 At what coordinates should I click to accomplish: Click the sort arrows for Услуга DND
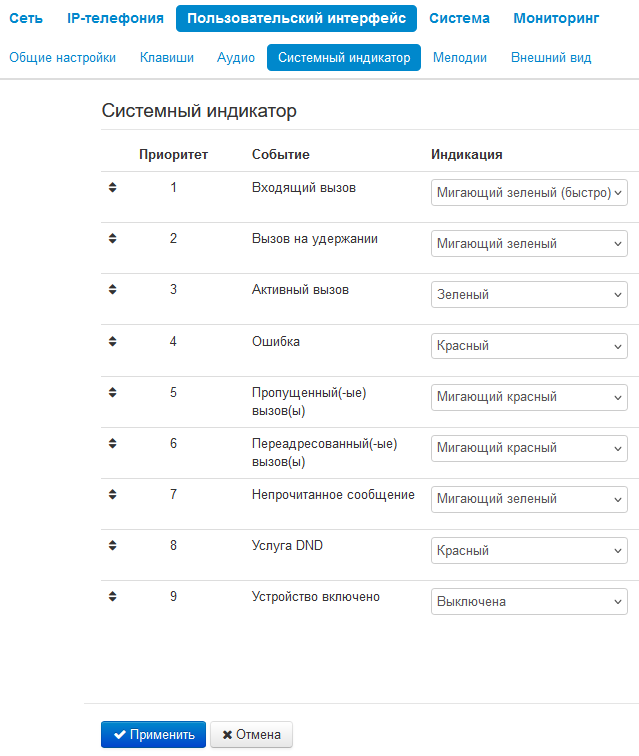(112, 545)
